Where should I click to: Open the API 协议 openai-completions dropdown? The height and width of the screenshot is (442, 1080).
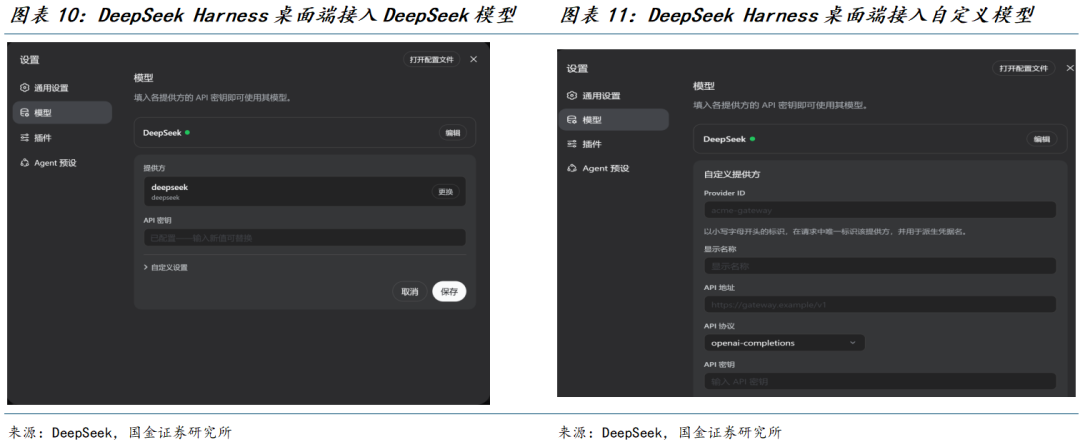click(784, 343)
